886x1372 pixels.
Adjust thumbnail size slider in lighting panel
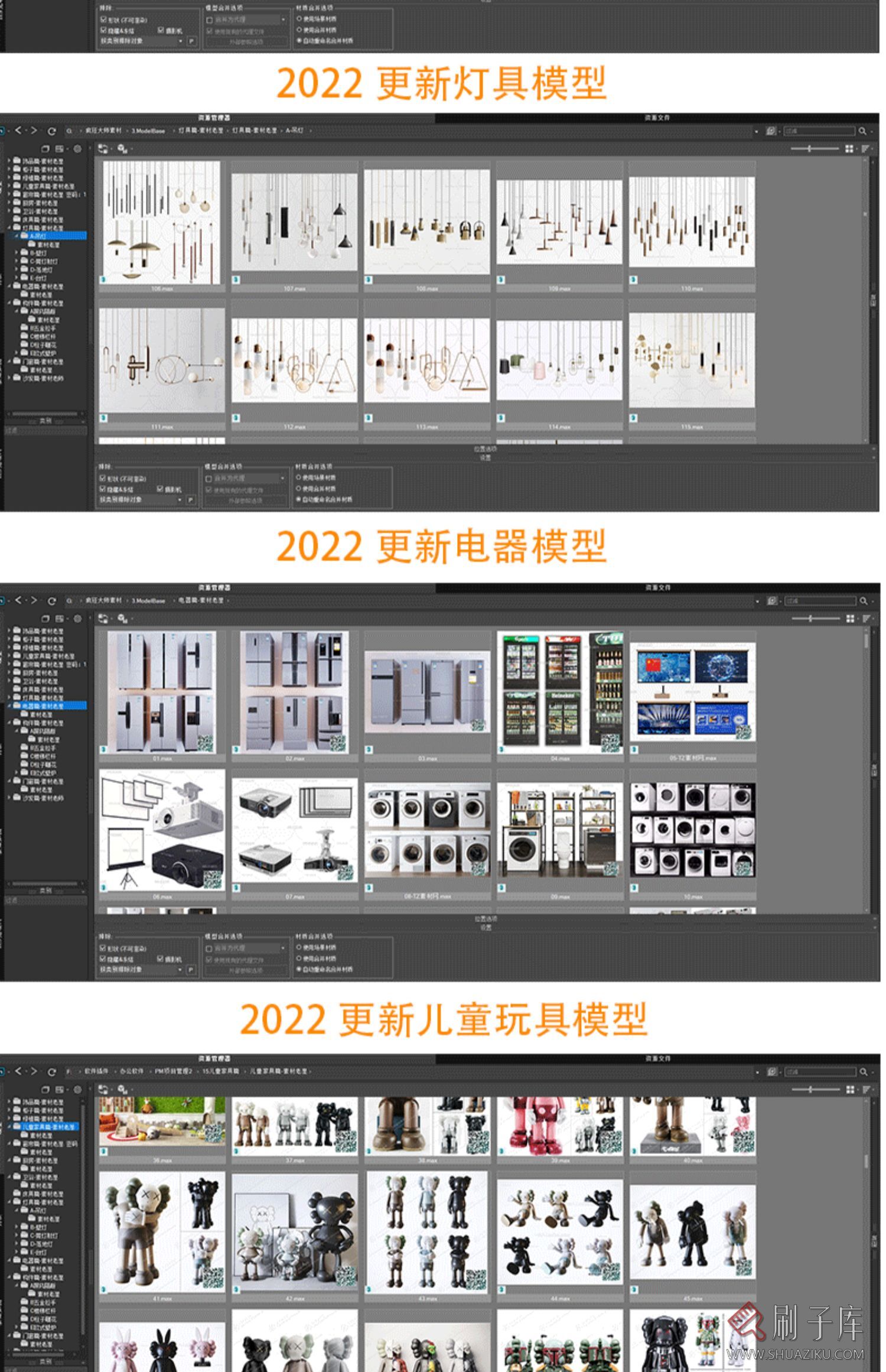coord(815,149)
